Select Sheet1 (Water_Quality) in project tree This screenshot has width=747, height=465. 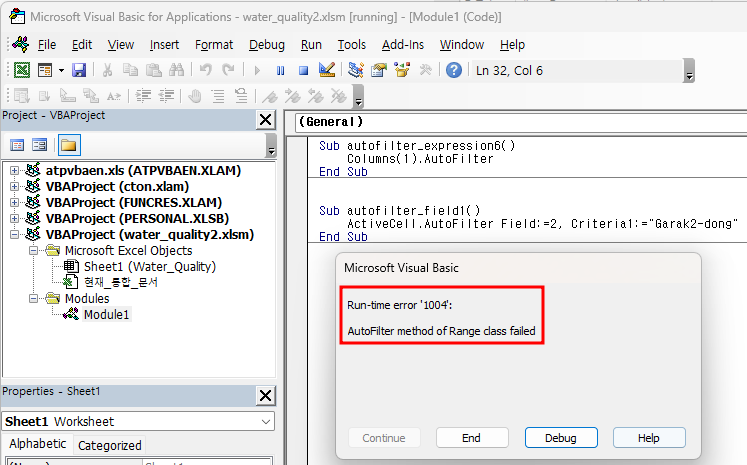tap(150, 267)
